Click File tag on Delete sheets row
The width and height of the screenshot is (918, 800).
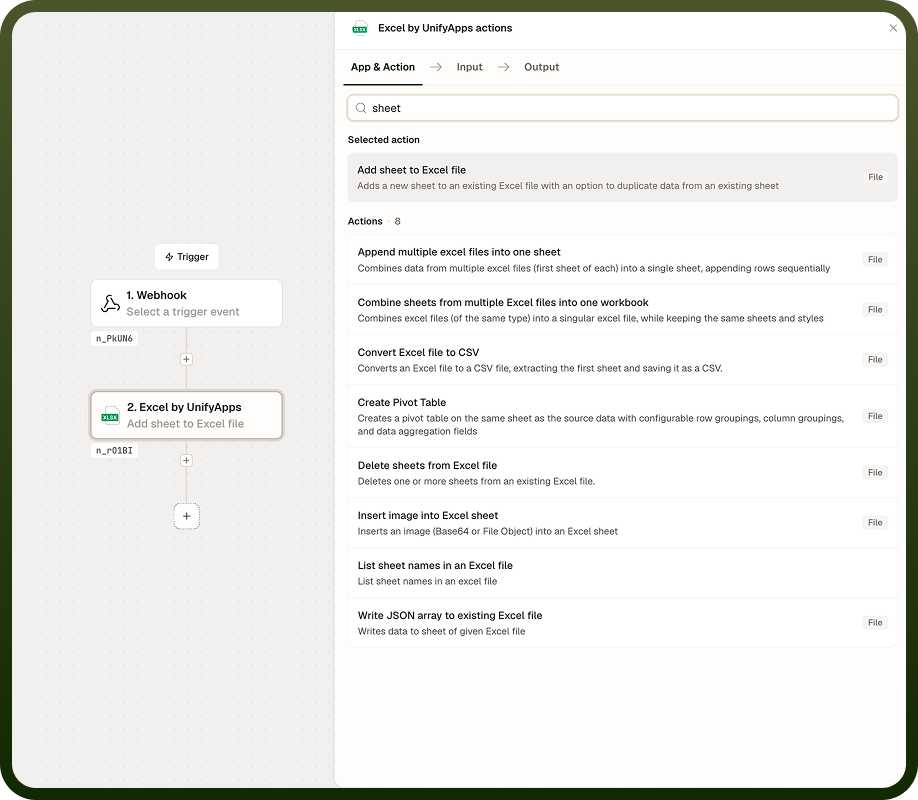pyautogui.click(x=875, y=473)
